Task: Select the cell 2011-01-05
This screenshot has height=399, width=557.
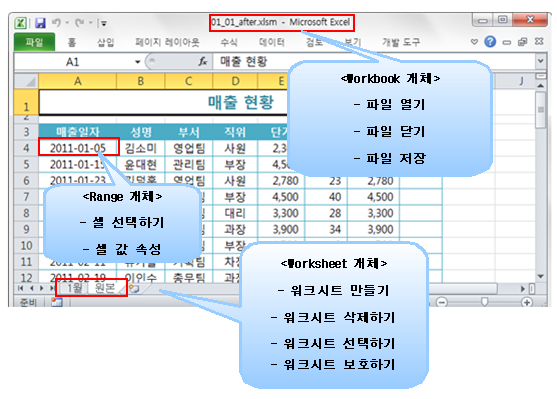Action: pyautogui.click(x=79, y=148)
